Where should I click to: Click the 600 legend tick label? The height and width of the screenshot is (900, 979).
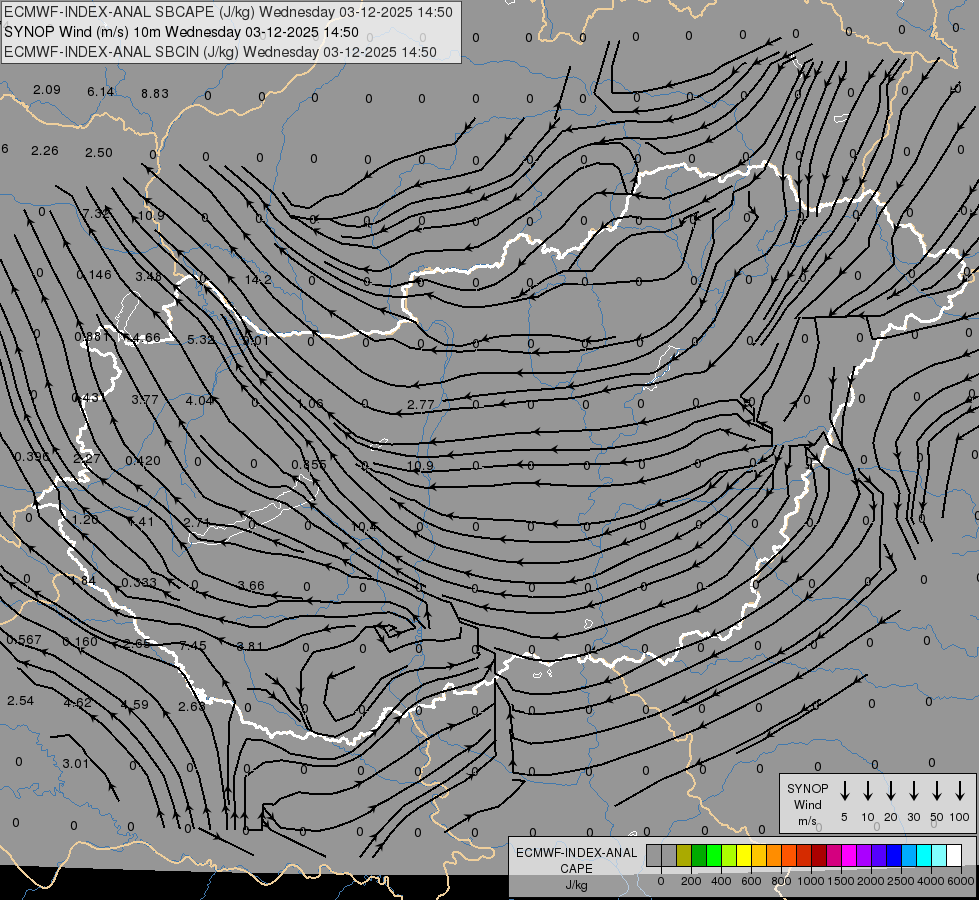click(x=750, y=881)
